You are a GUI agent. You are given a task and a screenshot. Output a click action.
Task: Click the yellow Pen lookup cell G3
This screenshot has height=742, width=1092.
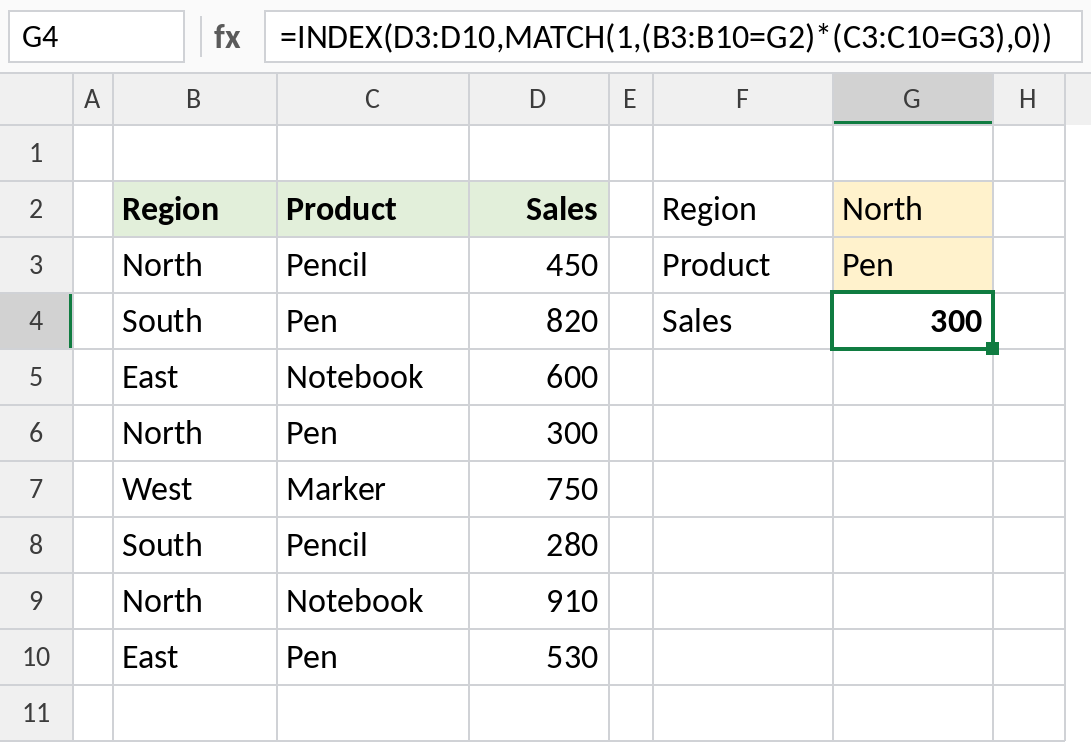tap(912, 265)
